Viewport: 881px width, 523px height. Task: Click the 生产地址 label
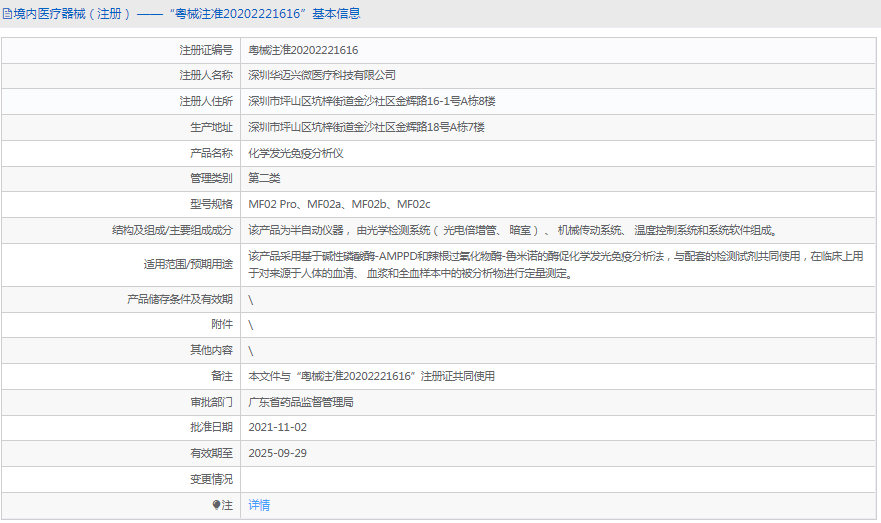click(x=211, y=127)
